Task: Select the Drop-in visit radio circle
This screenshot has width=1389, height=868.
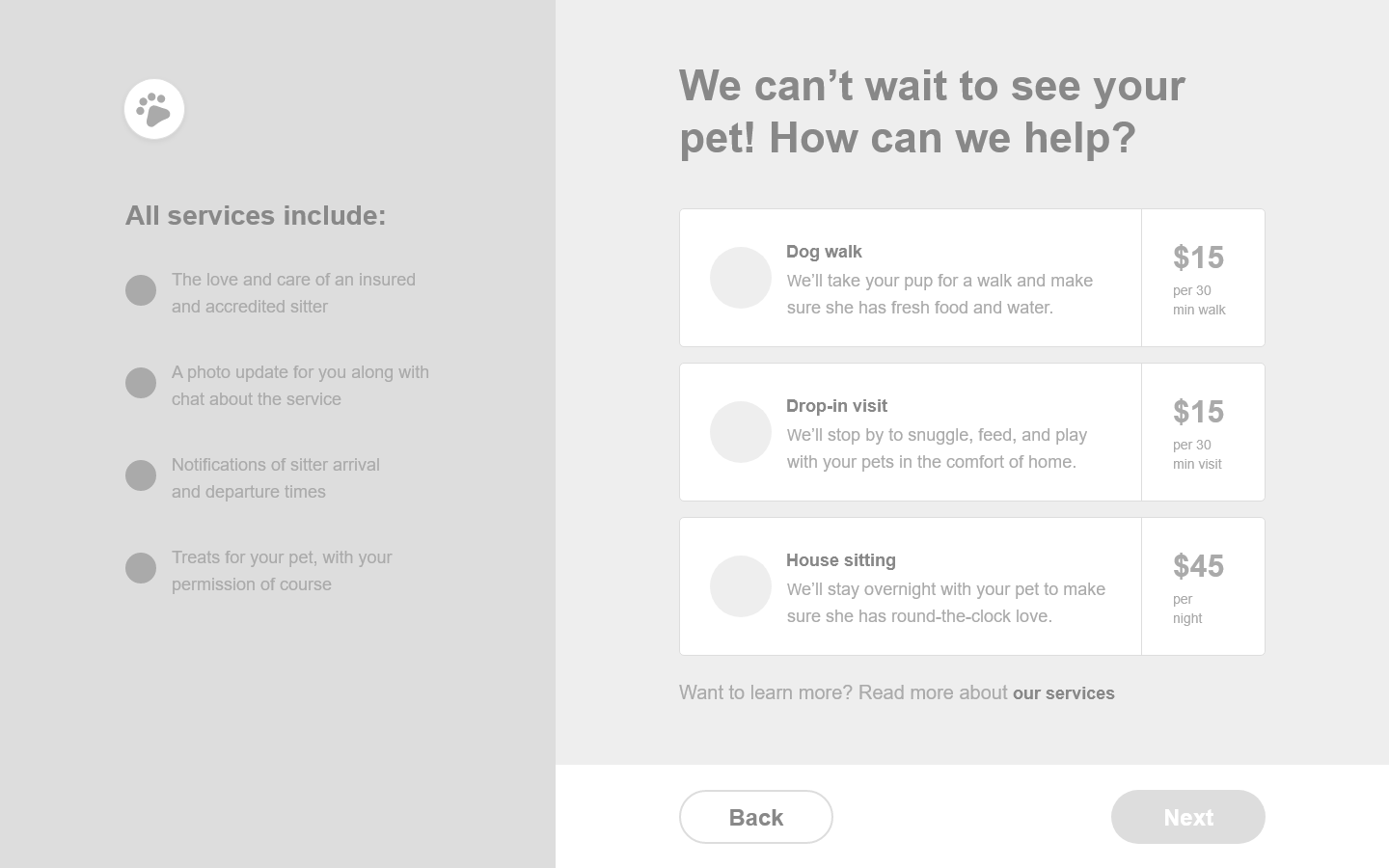Action: (x=740, y=432)
